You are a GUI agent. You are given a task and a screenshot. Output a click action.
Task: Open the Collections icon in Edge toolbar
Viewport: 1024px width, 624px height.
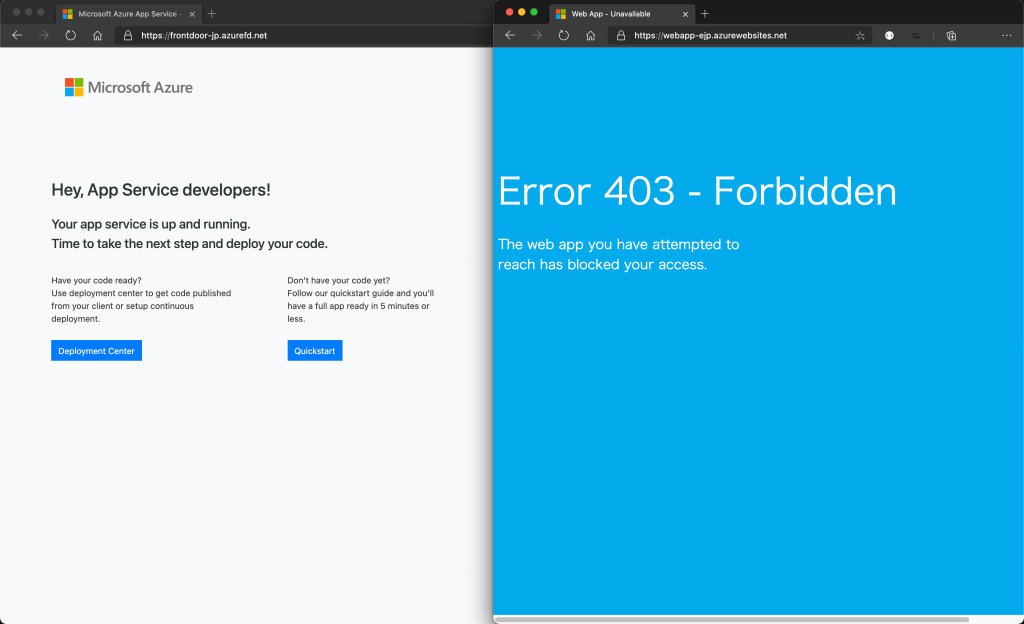tap(951, 35)
